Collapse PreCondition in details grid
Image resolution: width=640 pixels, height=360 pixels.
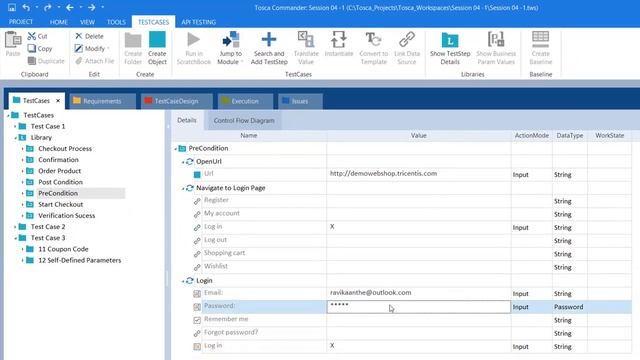click(176, 149)
